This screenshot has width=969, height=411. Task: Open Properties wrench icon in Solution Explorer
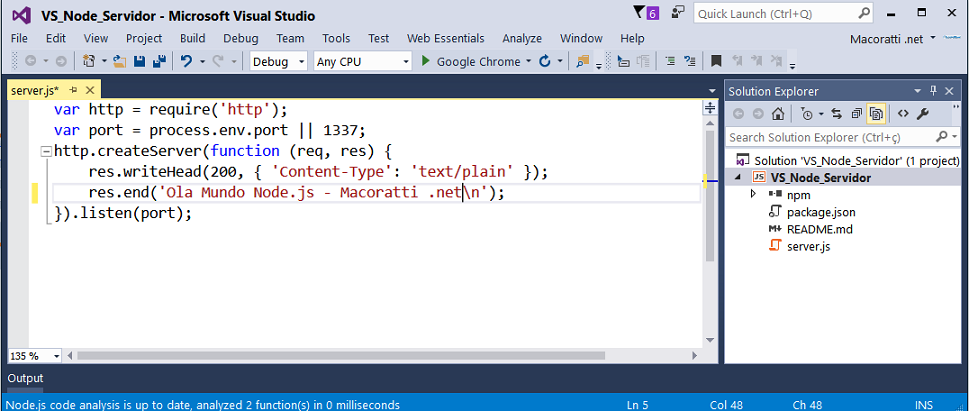coord(923,113)
